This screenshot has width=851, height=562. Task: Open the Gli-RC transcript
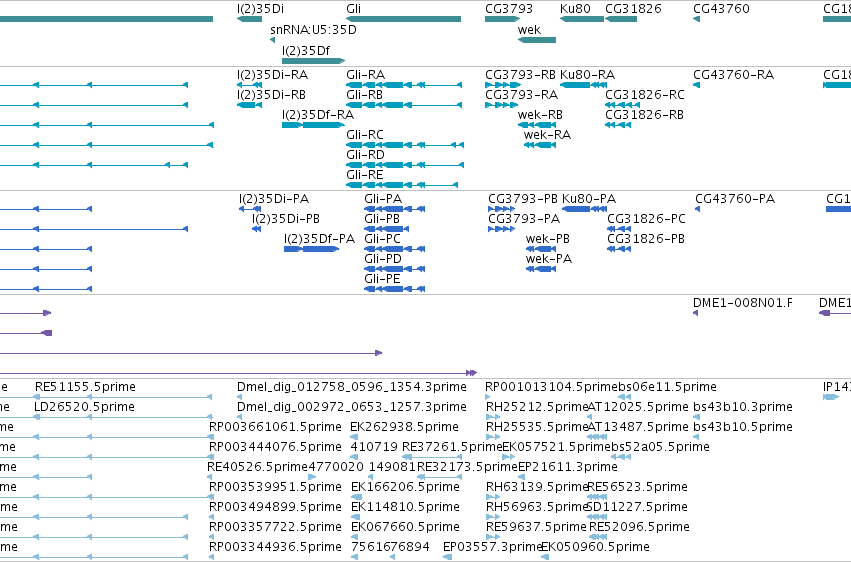[x=405, y=145]
